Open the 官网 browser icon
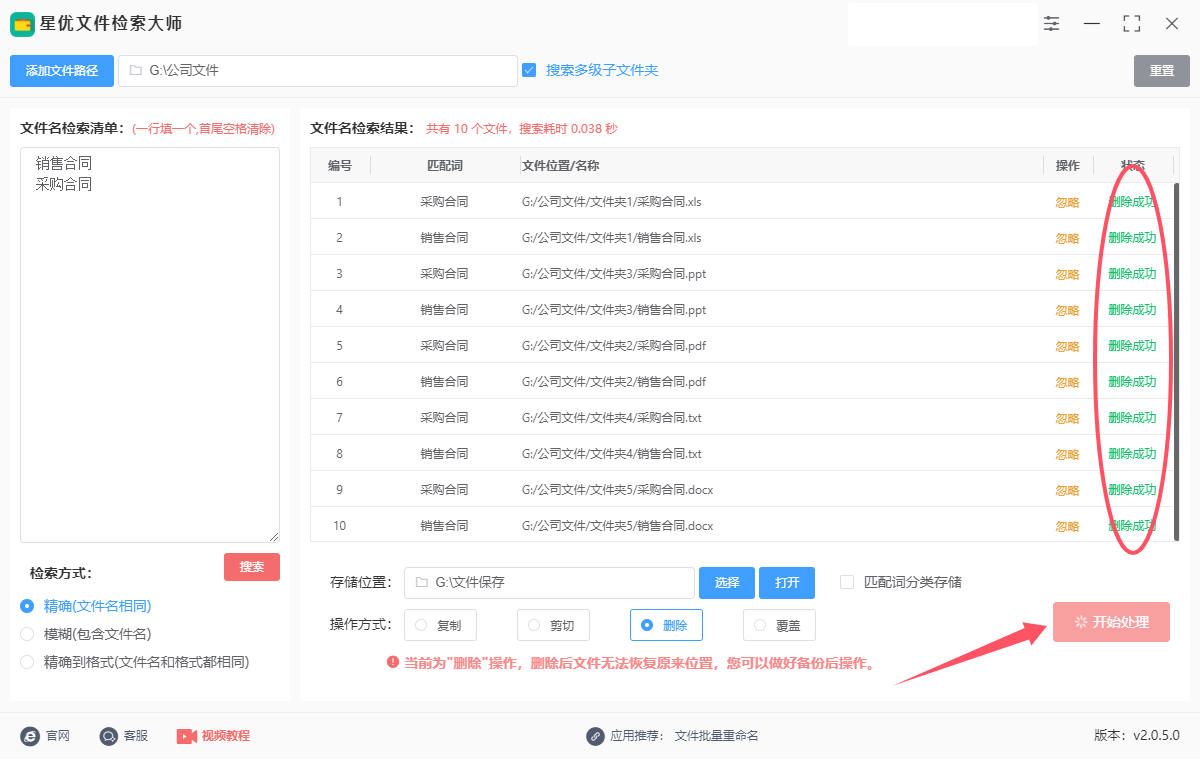1200x760 pixels. [x=30, y=736]
